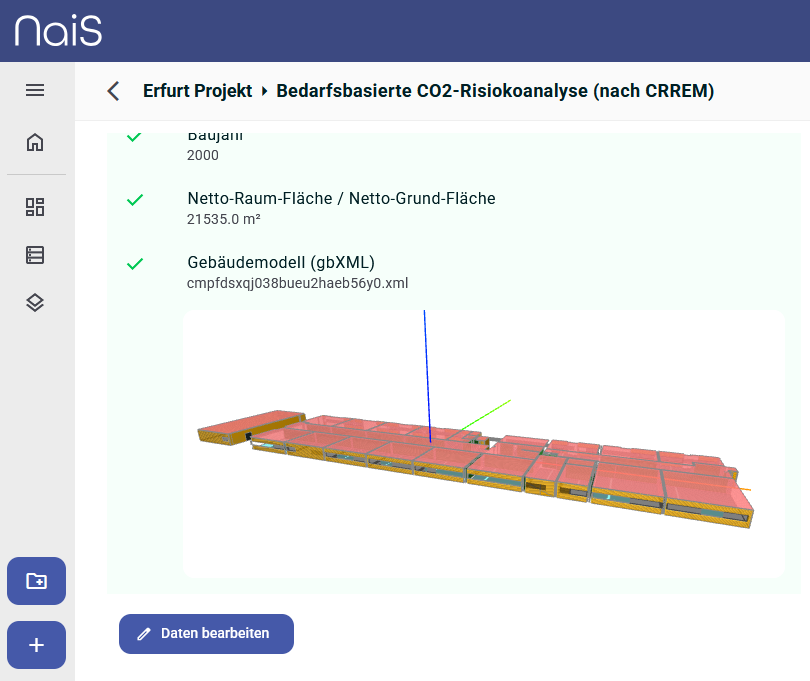Click the pencil icon in Daten bearbeiten

point(144,634)
